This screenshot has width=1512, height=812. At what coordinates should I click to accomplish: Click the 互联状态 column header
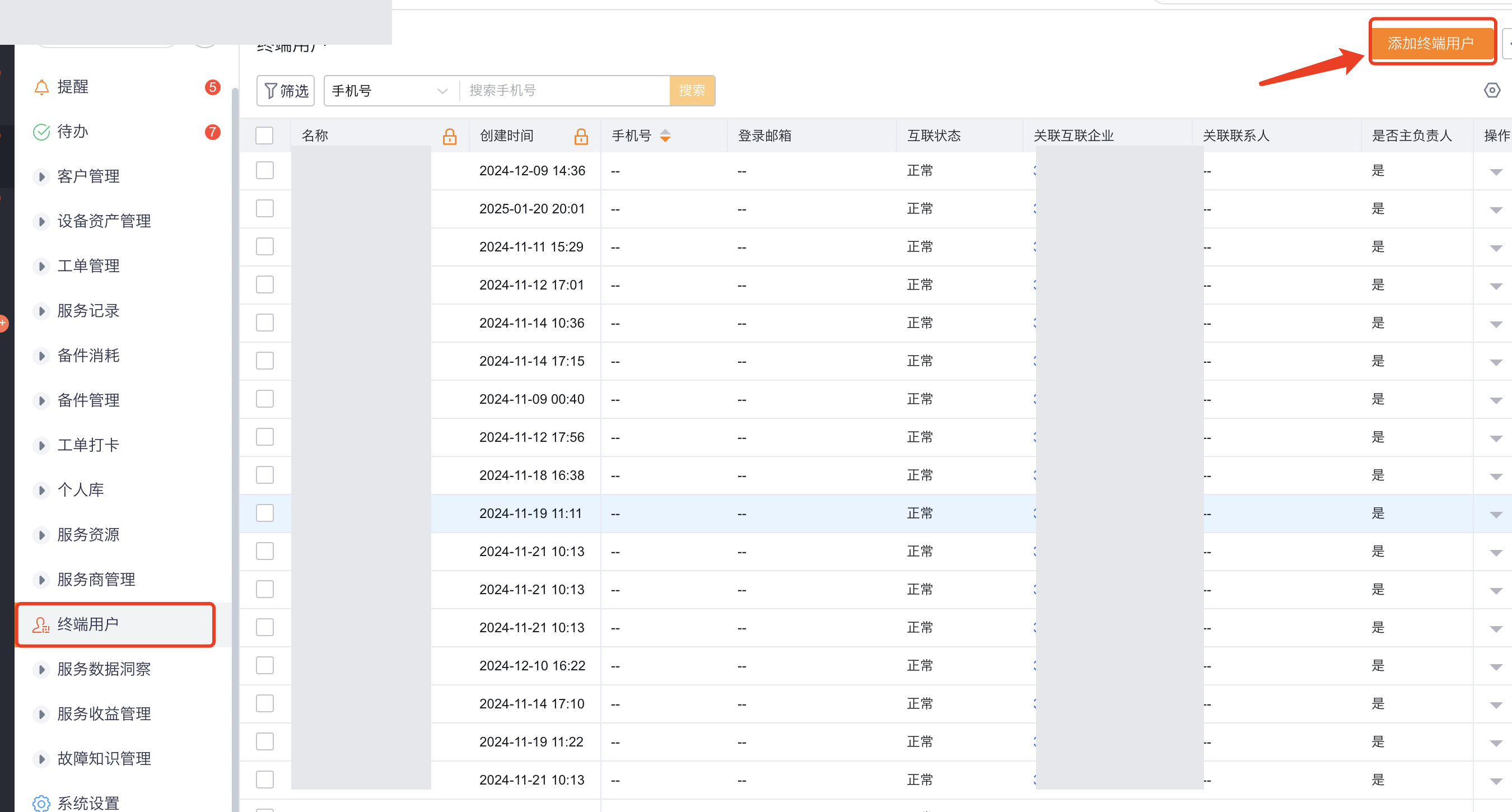(x=934, y=136)
